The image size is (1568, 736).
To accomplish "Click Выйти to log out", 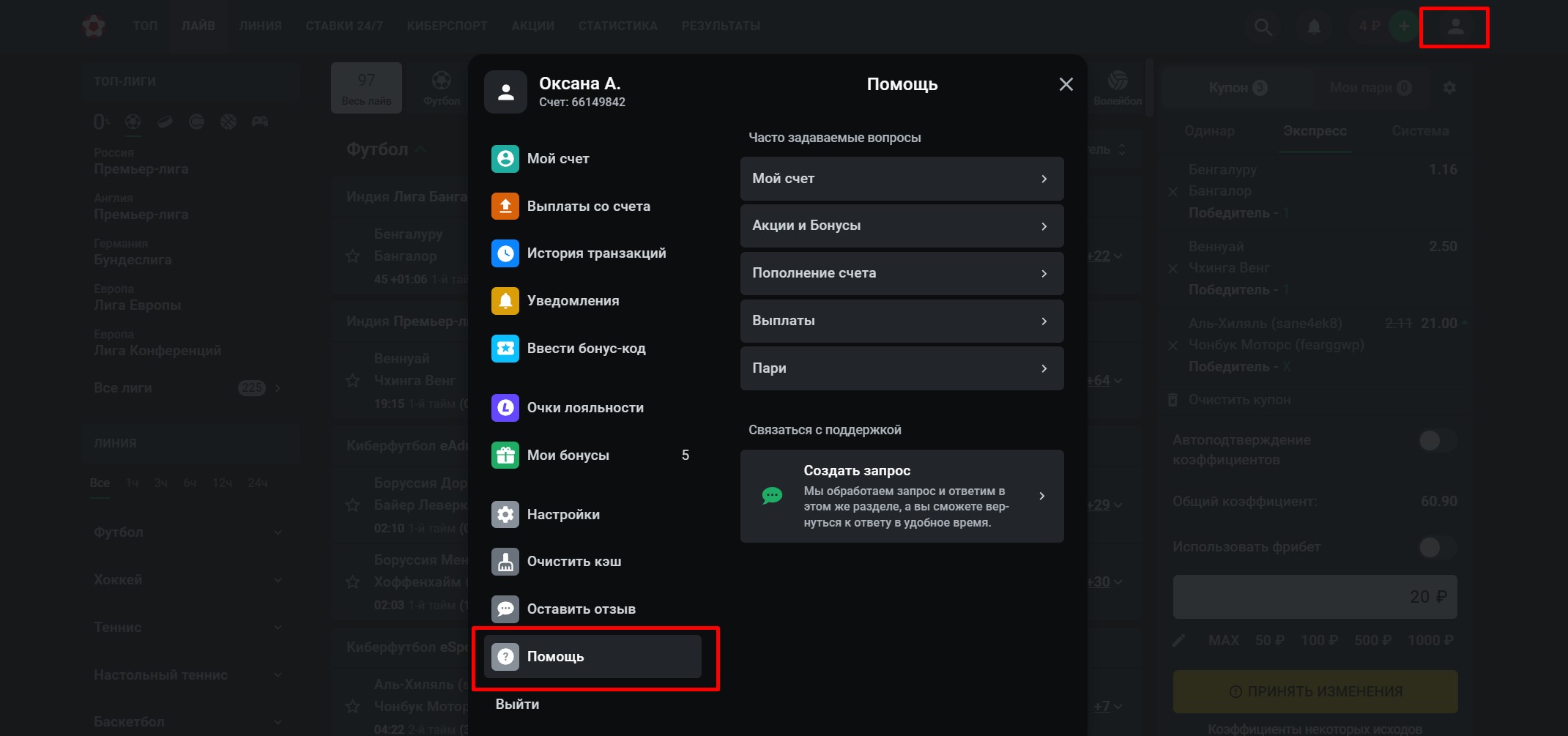I will coord(517,705).
